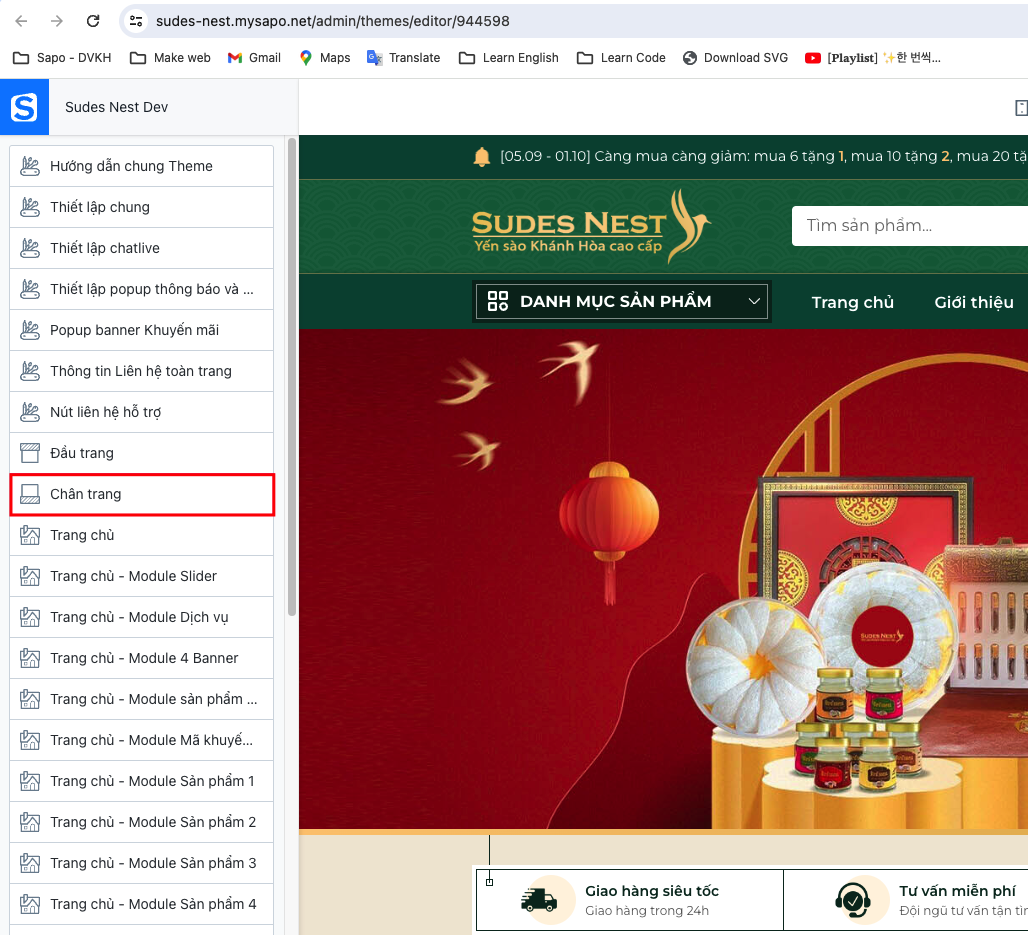
Task: Click the sidebar vertical scrollbar
Action: coord(292,377)
